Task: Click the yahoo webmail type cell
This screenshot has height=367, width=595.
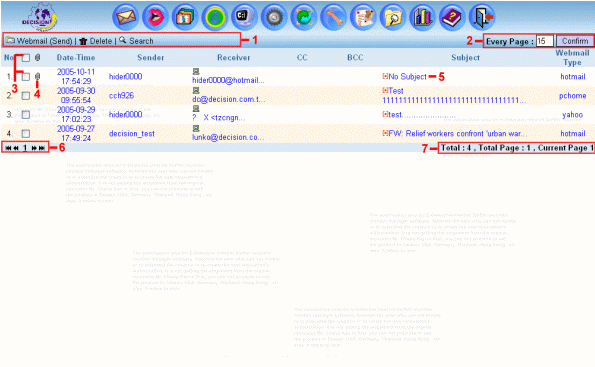Action: [x=572, y=114]
